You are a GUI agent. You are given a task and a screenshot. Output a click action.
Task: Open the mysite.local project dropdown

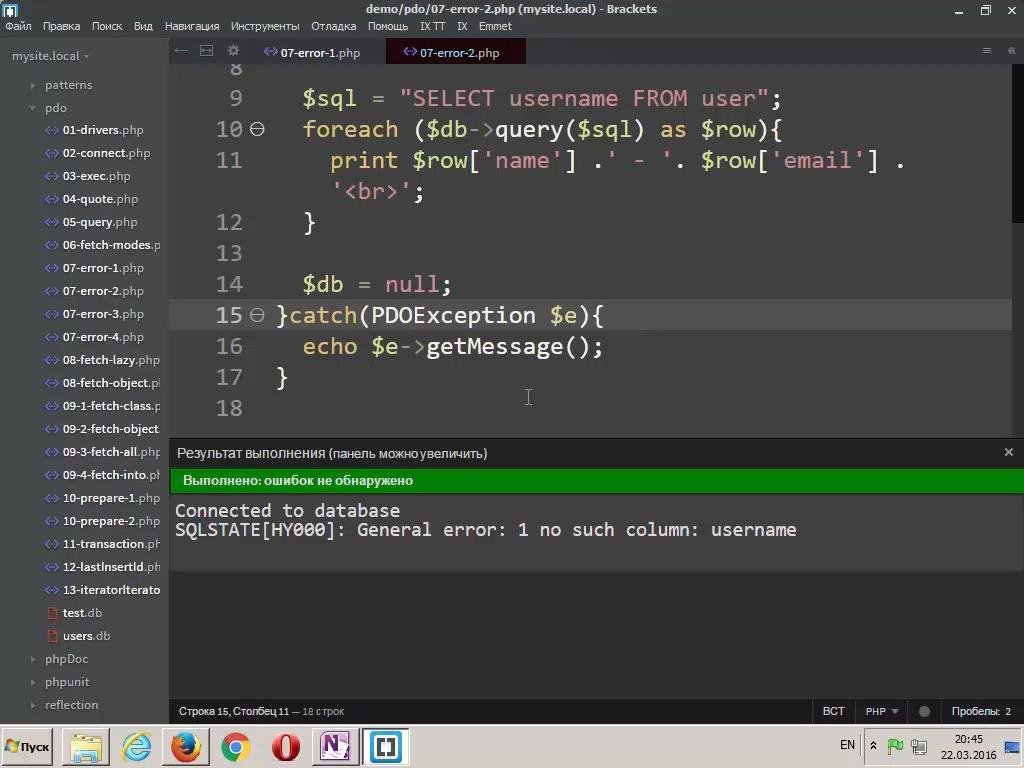point(50,56)
